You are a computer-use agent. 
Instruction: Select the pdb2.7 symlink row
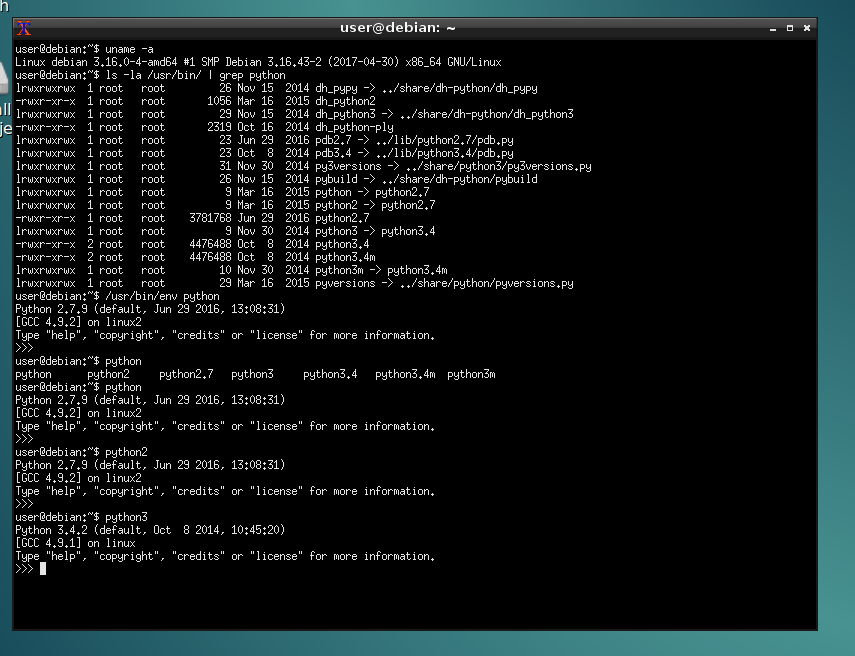tap(264, 140)
